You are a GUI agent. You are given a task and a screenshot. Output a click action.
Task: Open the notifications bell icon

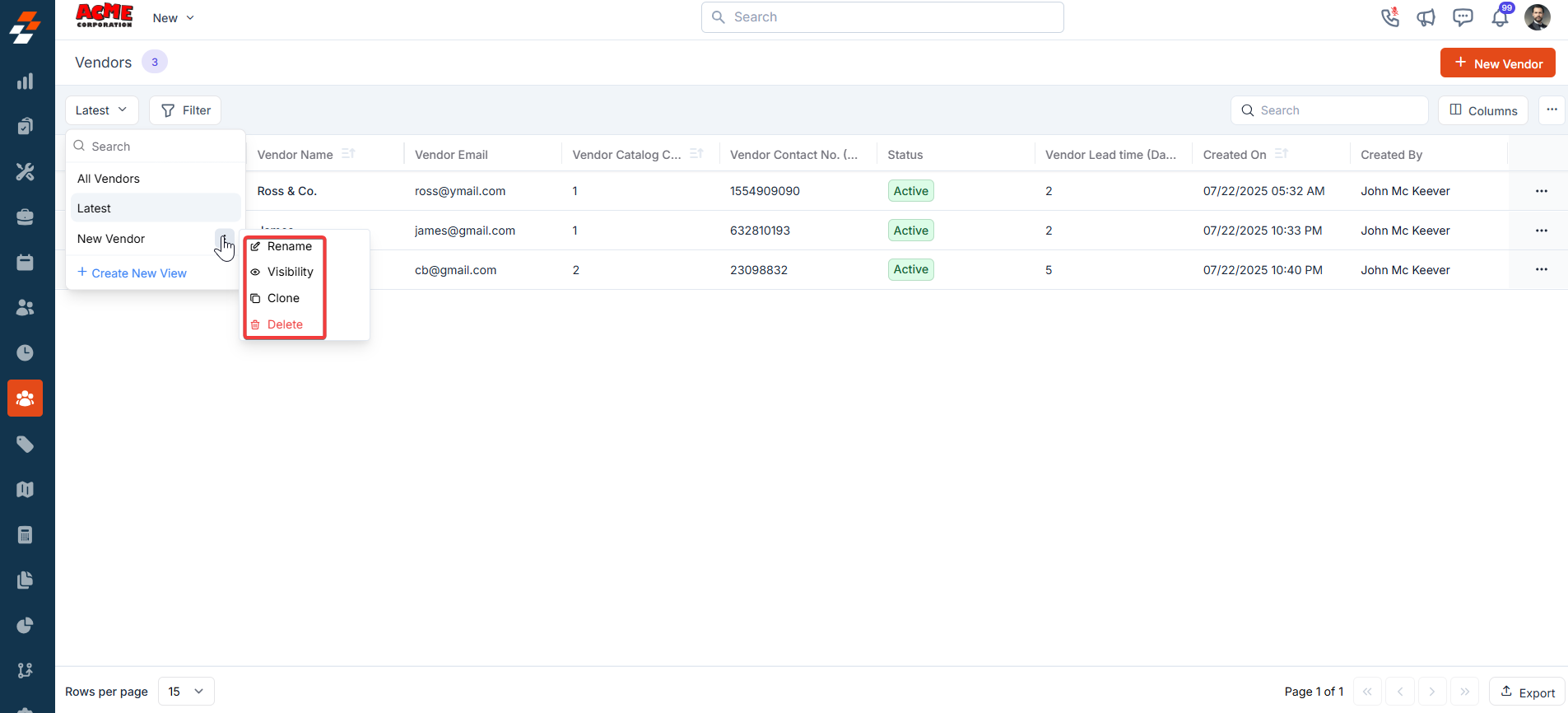click(x=1501, y=17)
